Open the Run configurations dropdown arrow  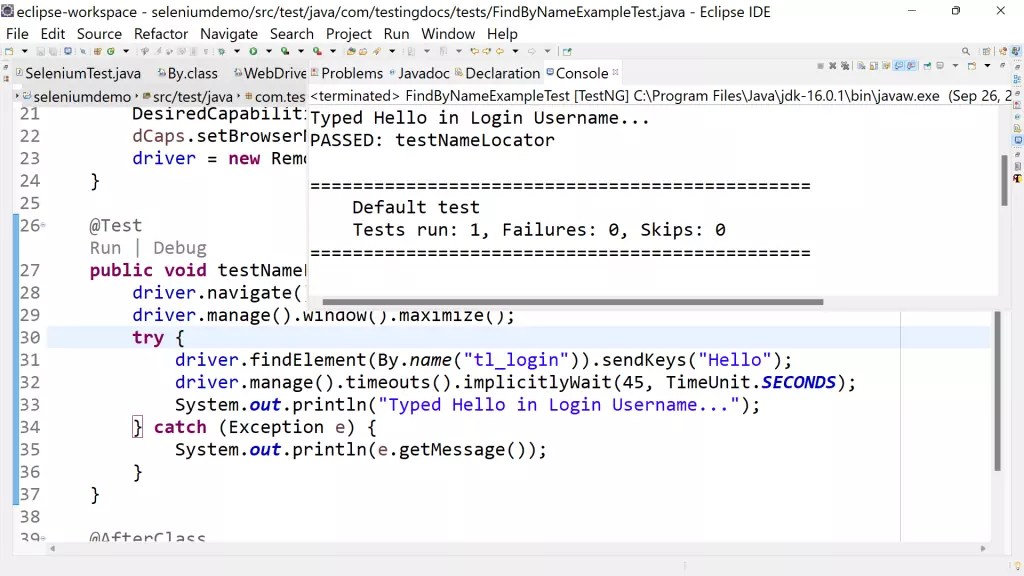(x=268, y=50)
